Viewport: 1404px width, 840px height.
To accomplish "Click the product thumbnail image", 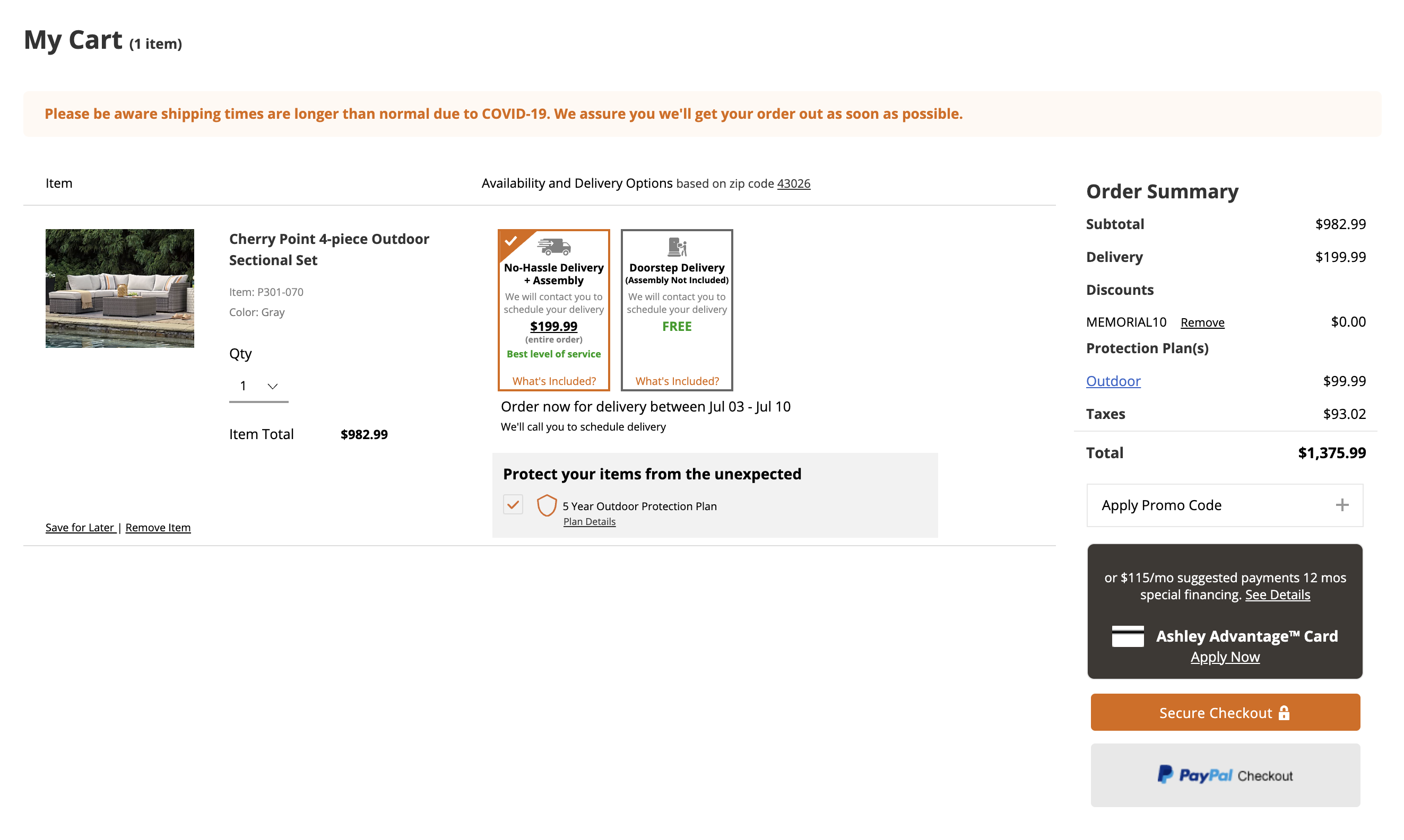I will tap(119, 288).
